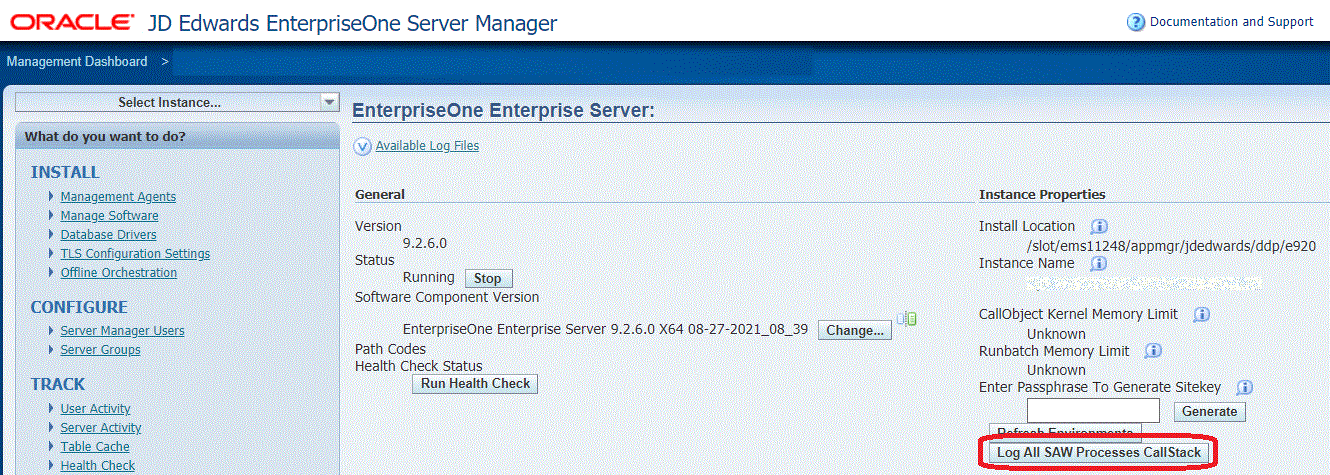Click the compare icon beside the Change button
This screenshot has height=475, width=1330.
point(907,319)
